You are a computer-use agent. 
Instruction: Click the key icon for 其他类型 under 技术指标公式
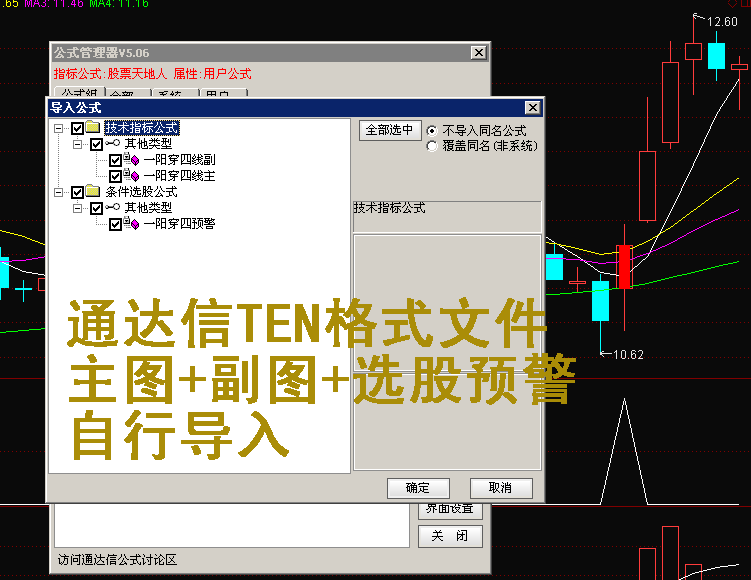point(113,143)
